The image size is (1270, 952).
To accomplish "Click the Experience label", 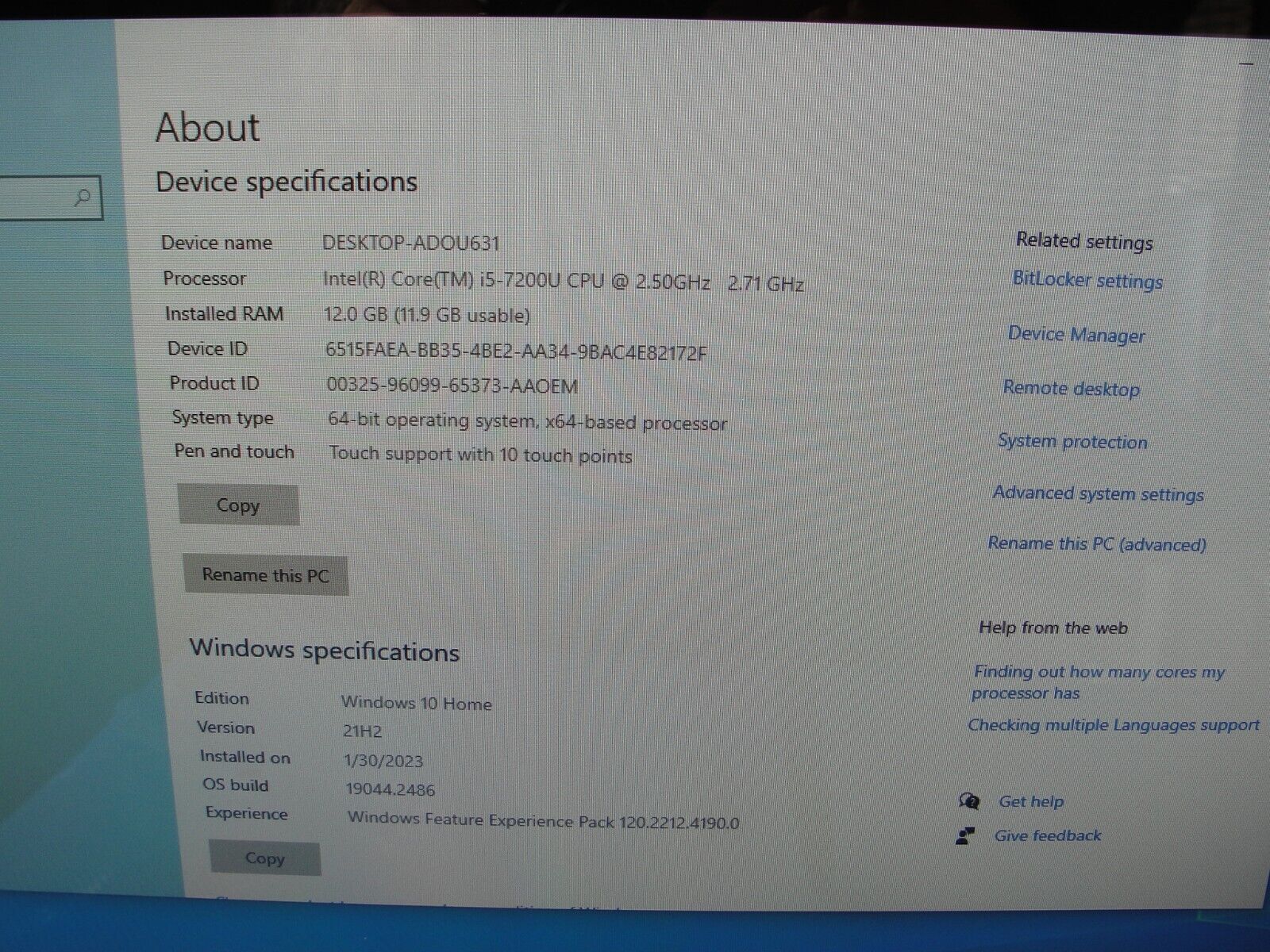I will (247, 814).
